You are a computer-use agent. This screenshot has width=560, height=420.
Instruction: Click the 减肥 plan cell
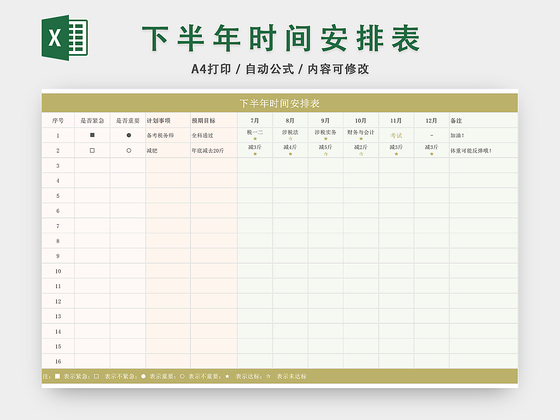click(x=168, y=150)
